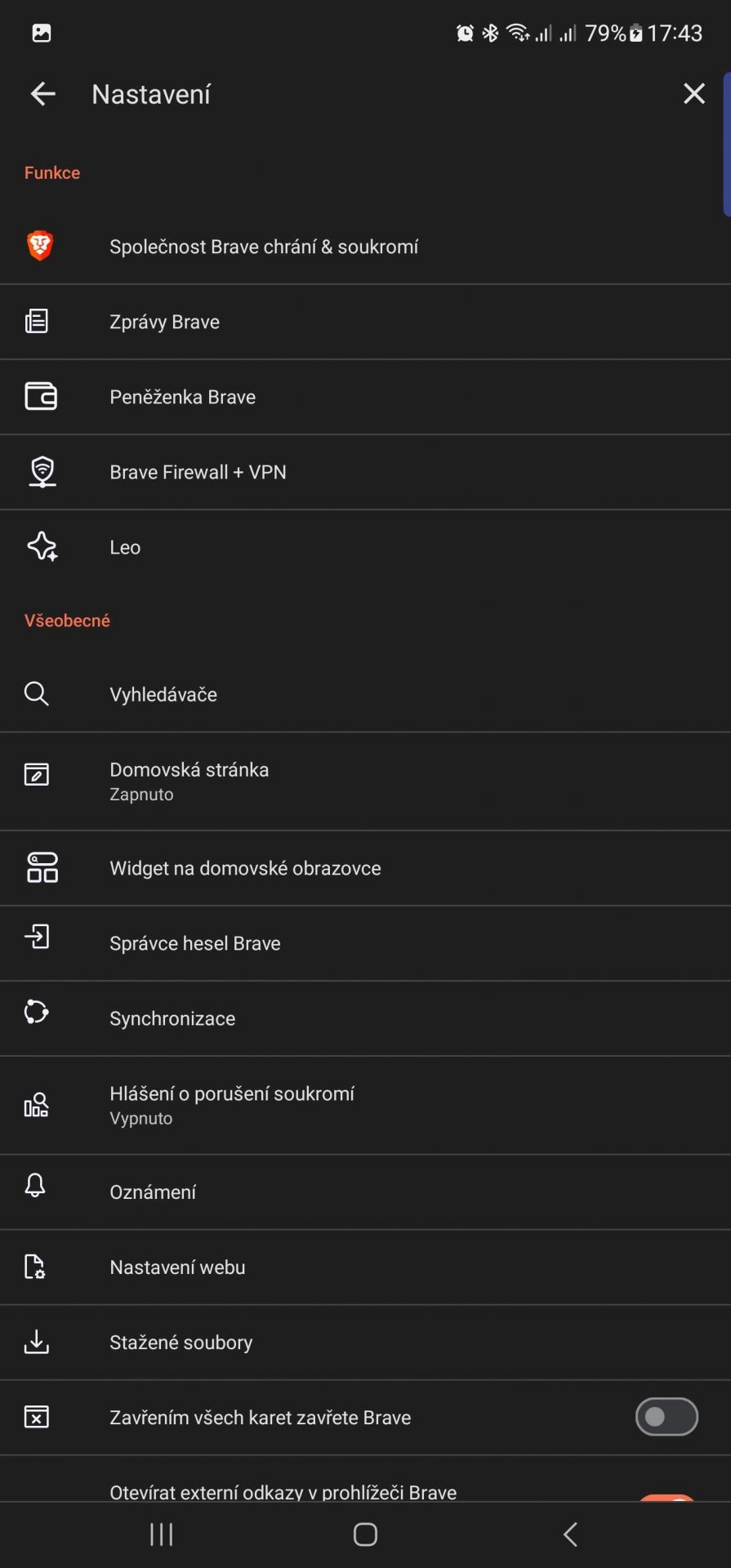Tap the Brave News newspaper icon
Screen dimensions: 731x1568
point(37,321)
